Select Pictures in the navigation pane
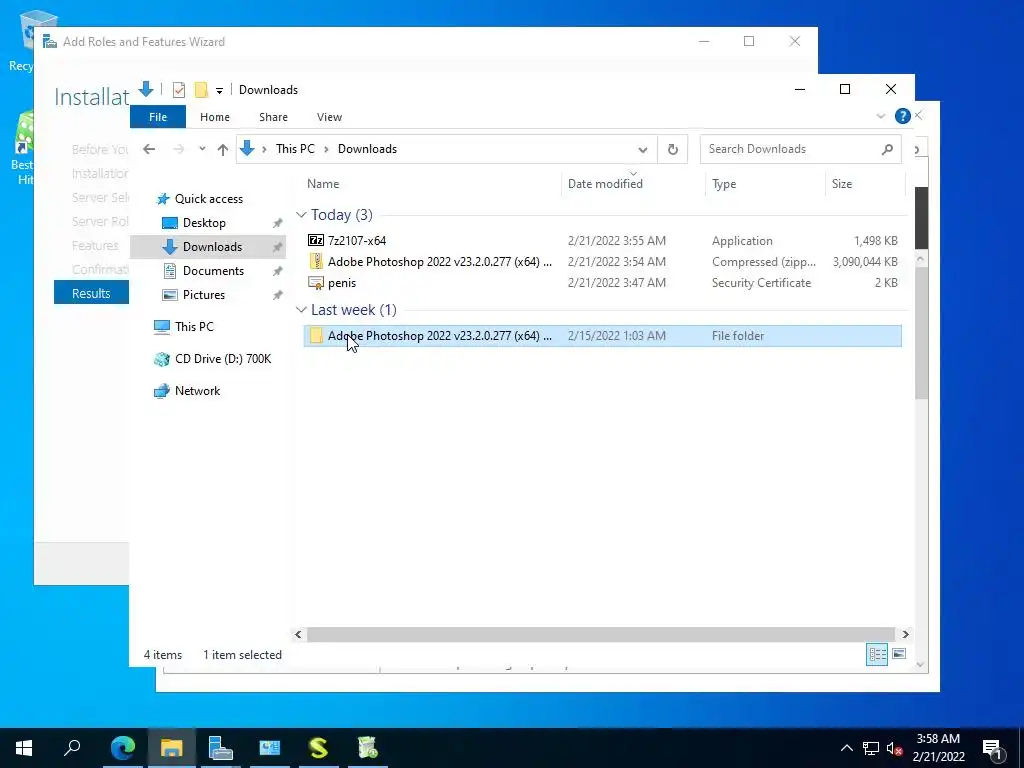1024x768 pixels. click(x=203, y=295)
